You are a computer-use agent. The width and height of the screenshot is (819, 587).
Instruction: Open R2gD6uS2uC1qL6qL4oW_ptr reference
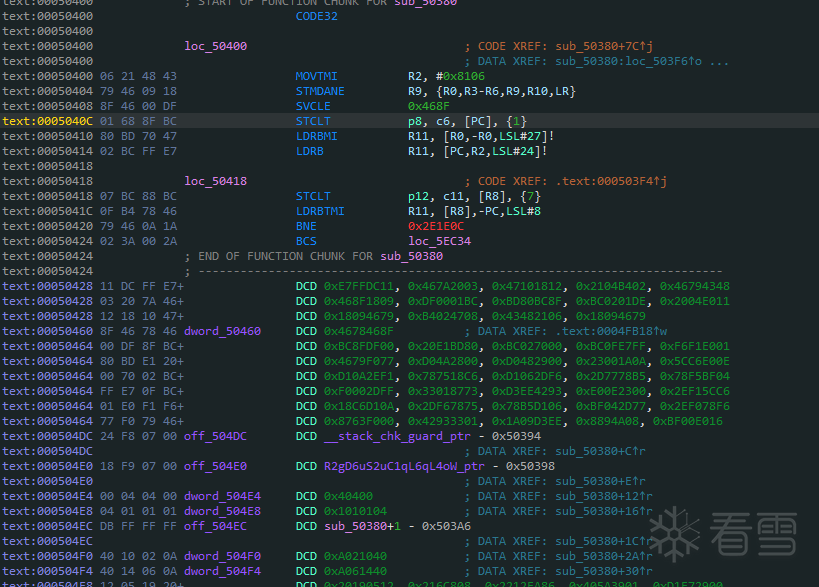(x=404, y=466)
